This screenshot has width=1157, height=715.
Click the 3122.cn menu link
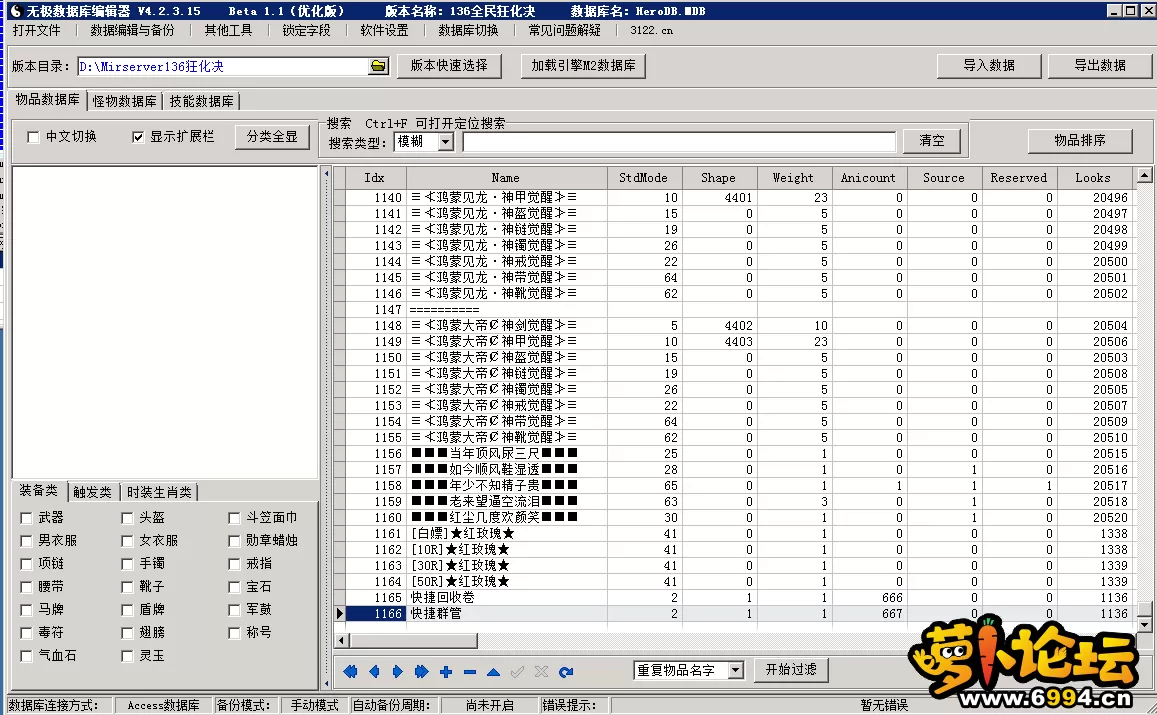(651, 30)
